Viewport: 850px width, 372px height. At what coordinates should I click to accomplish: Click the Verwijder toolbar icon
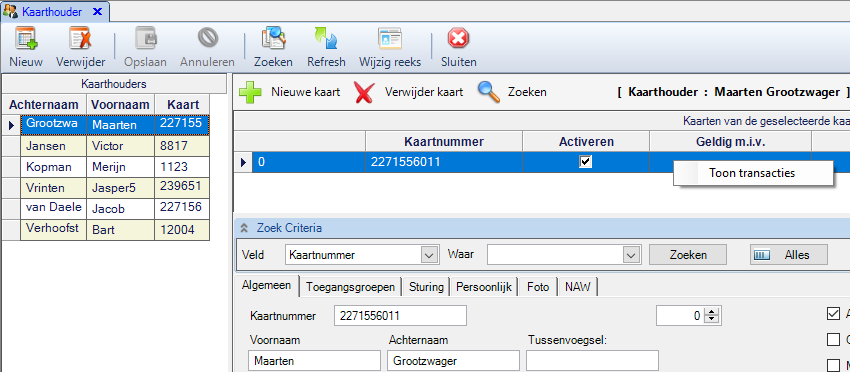click(80, 39)
